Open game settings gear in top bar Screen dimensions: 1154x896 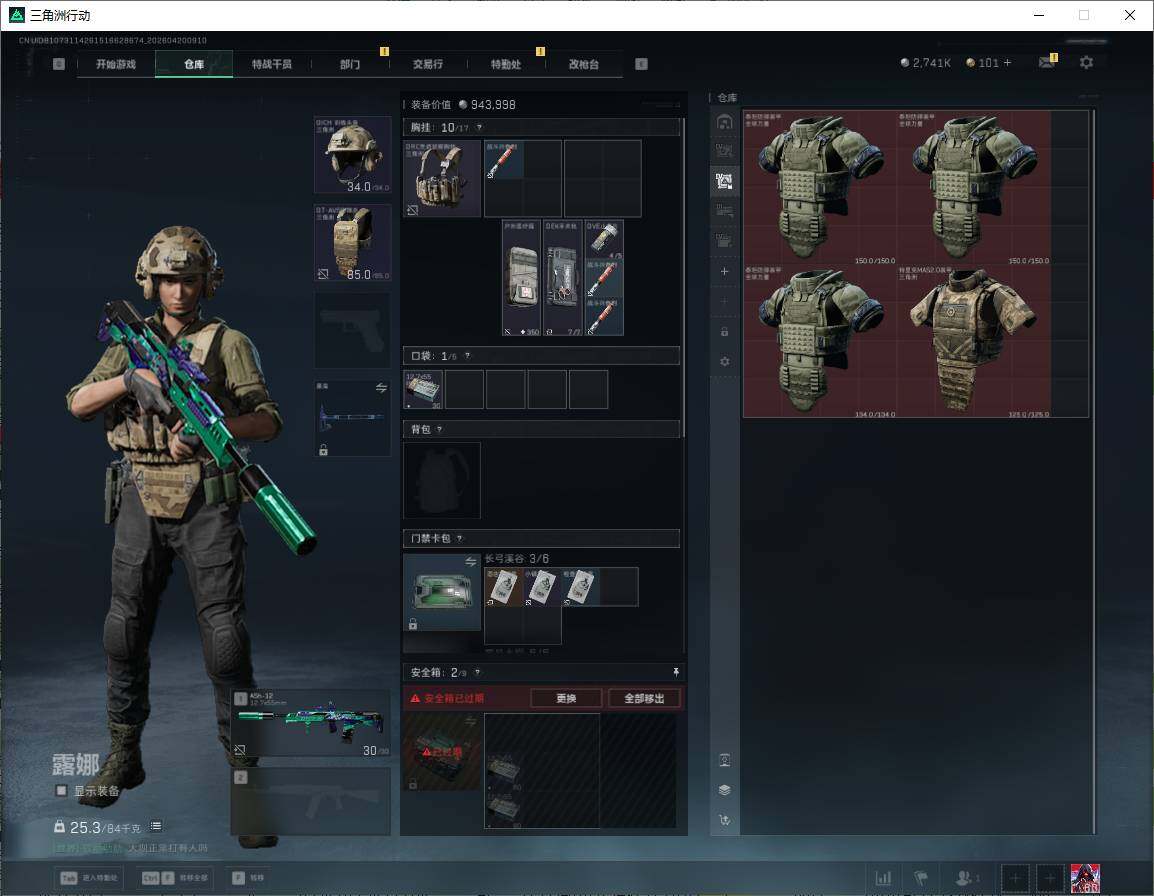[1086, 63]
